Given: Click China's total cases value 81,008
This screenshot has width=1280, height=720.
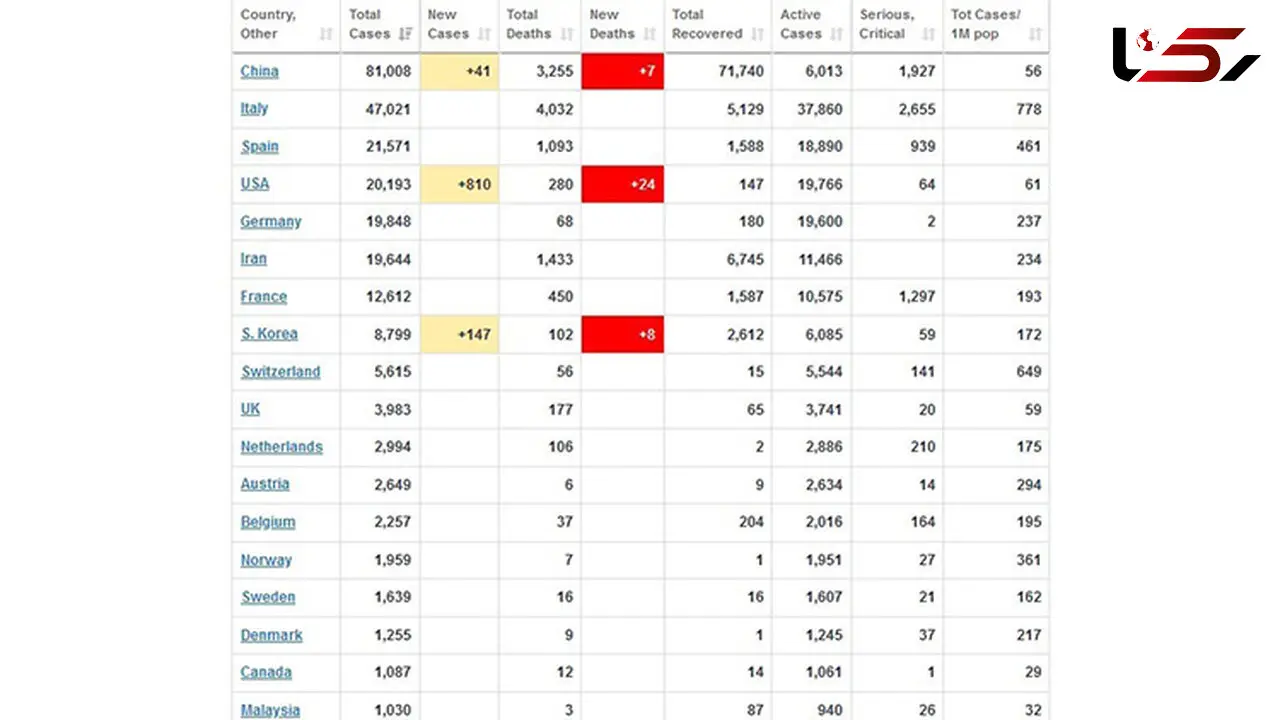Looking at the screenshot, I should (389, 72).
